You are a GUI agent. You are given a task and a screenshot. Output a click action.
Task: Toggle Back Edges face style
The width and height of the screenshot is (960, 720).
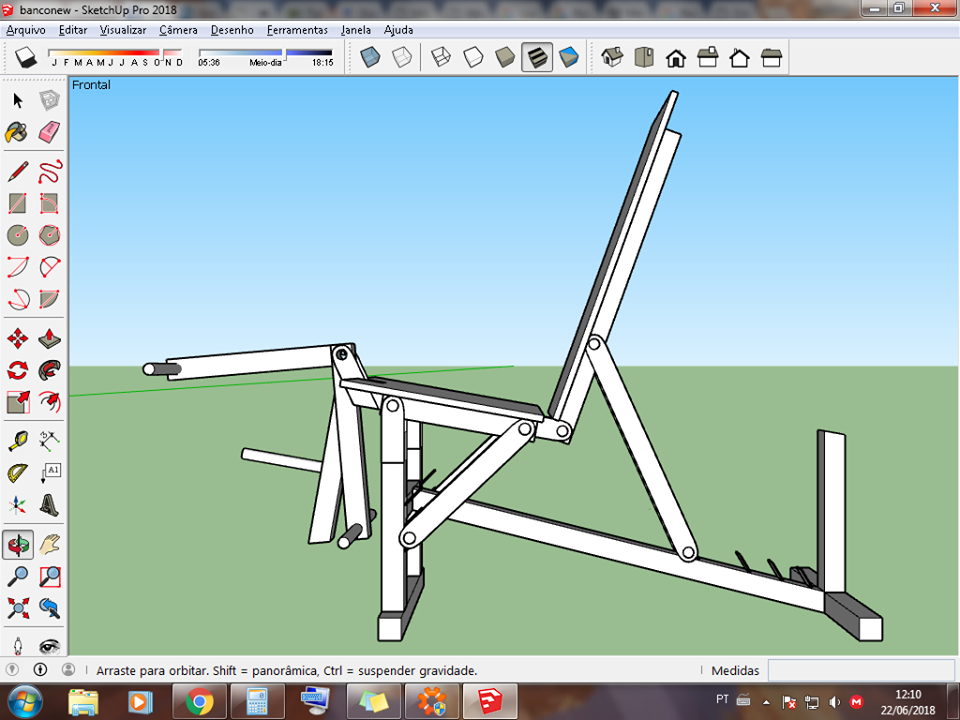402,58
